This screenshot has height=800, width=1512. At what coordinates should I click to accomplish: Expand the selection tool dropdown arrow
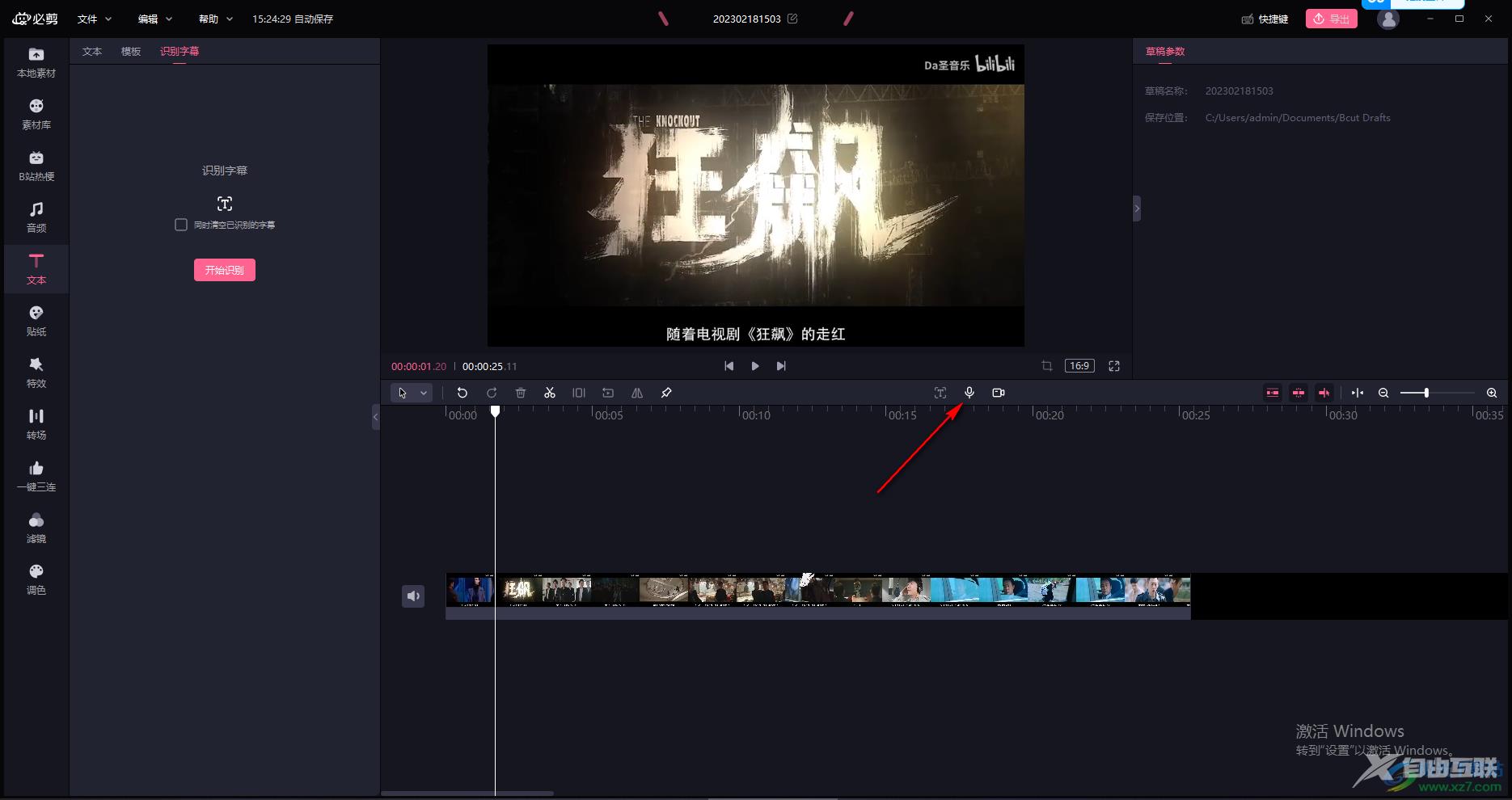pyautogui.click(x=424, y=393)
